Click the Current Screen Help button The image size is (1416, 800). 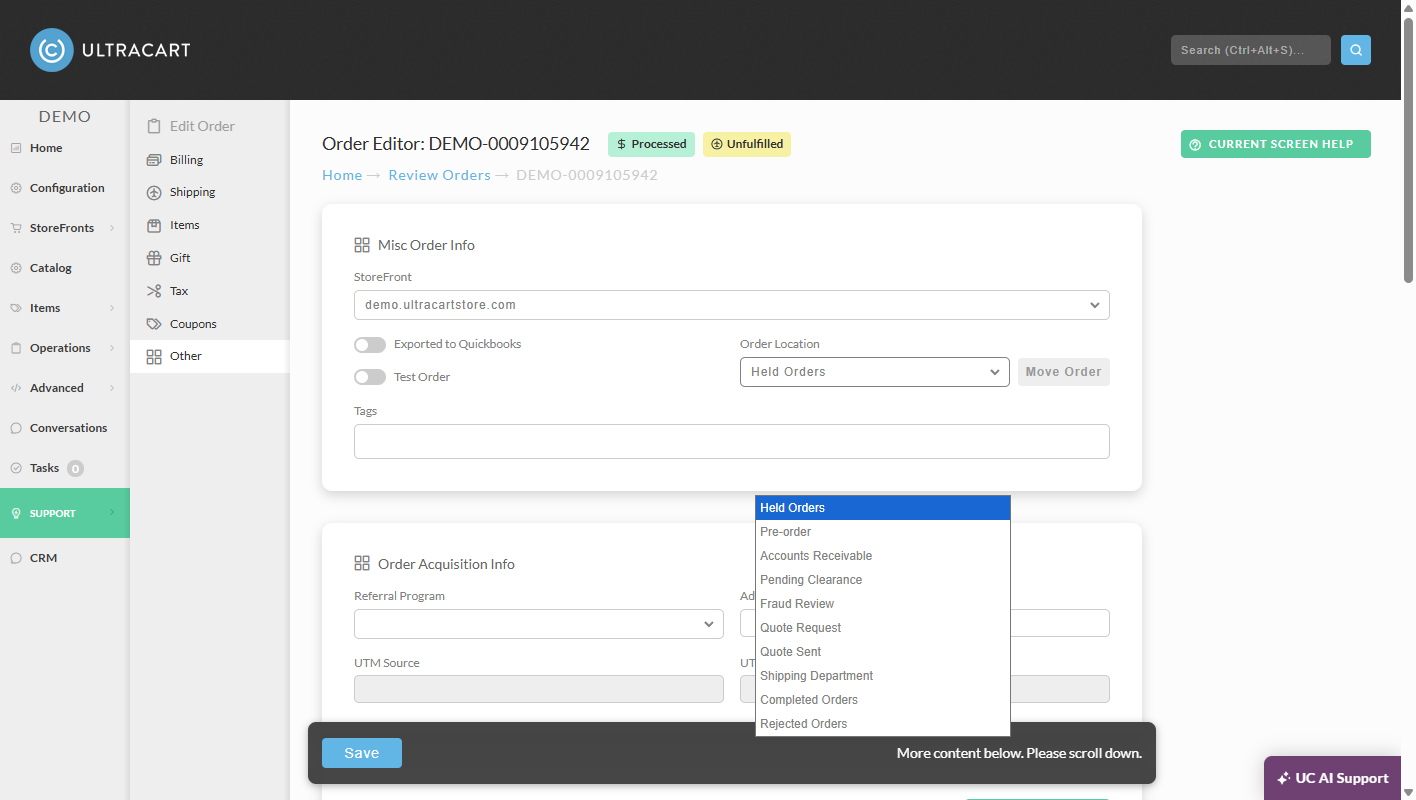(1276, 144)
